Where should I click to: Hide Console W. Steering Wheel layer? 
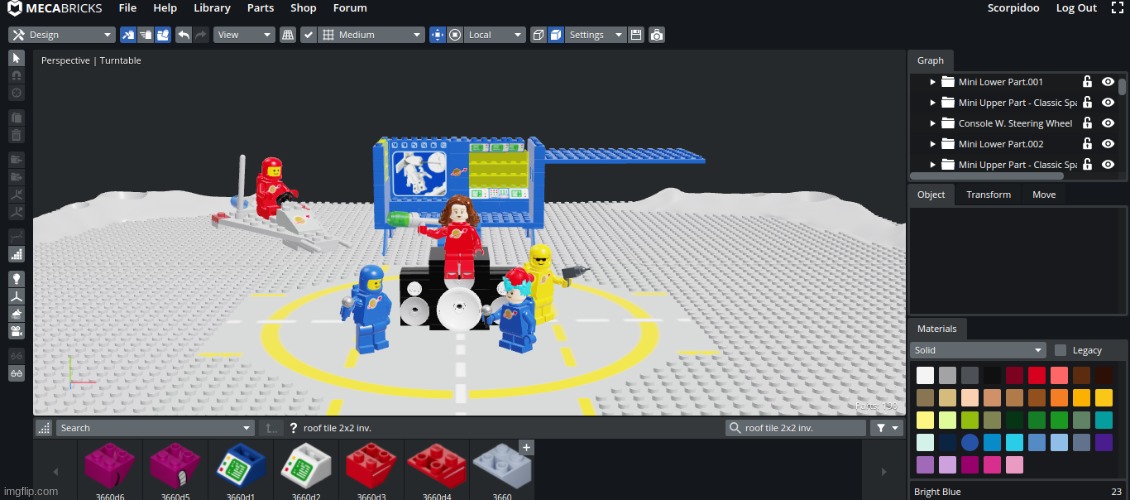[x=1108, y=123]
